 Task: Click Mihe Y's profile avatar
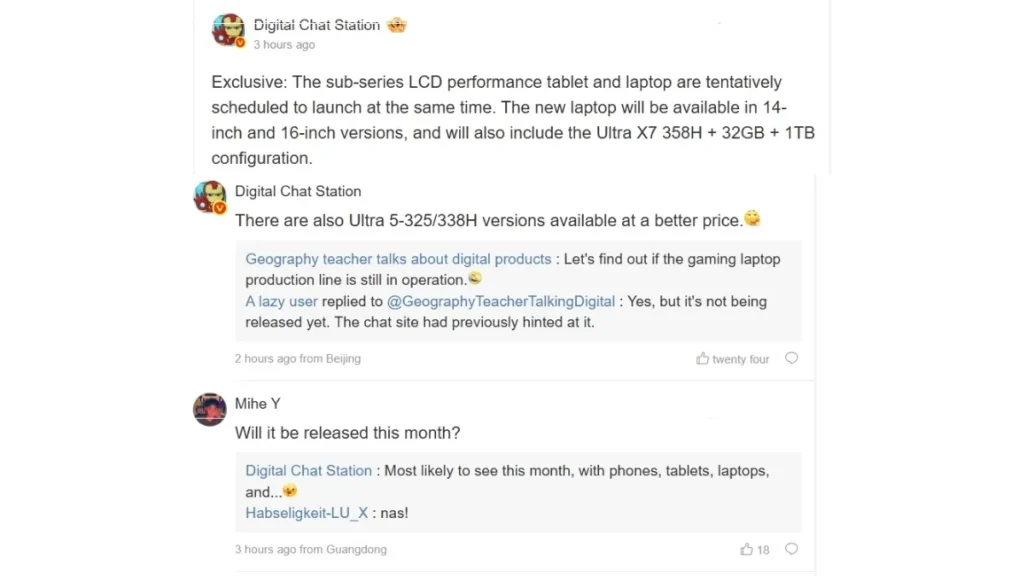(209, 410)
